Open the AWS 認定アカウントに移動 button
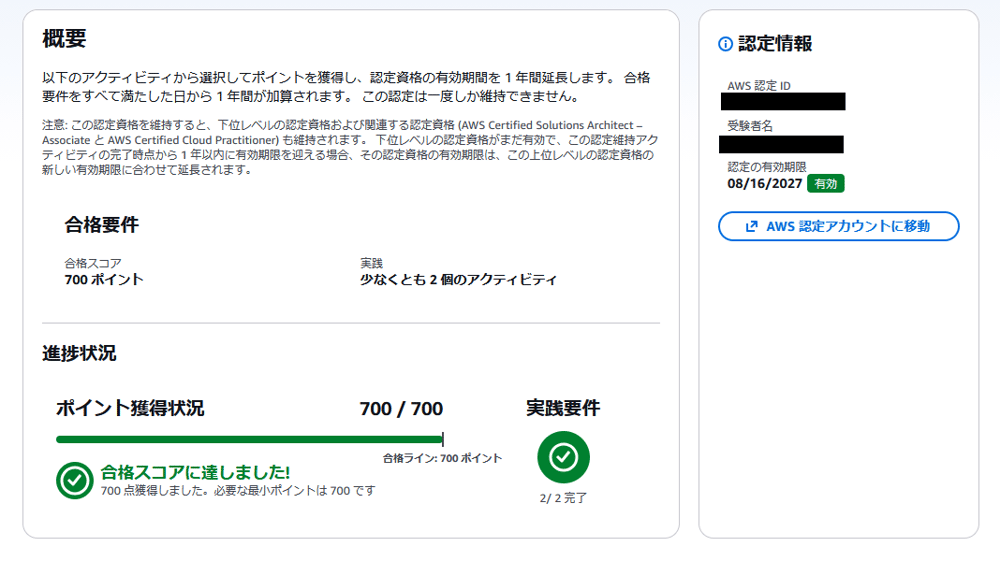 pos(839,226)
